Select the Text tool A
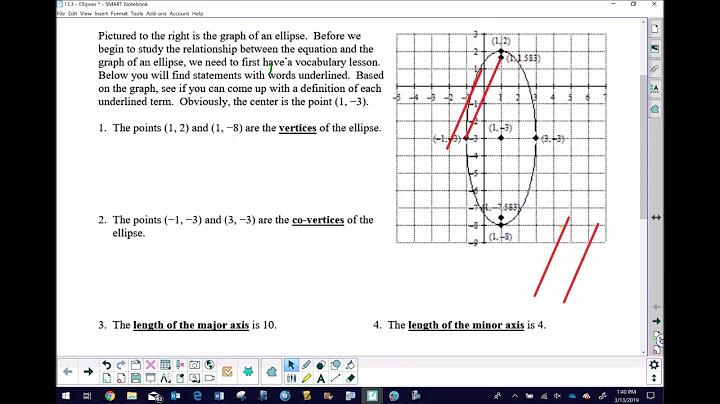720x404 pixels. pos(321,378)
